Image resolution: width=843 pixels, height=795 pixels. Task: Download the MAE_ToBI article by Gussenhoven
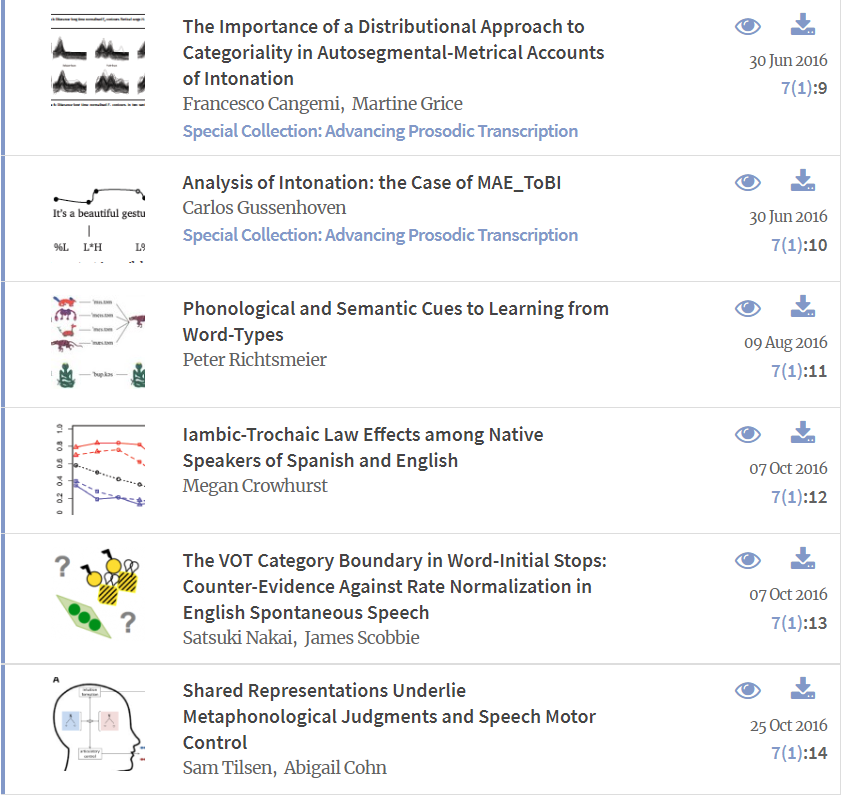(803, 181)
